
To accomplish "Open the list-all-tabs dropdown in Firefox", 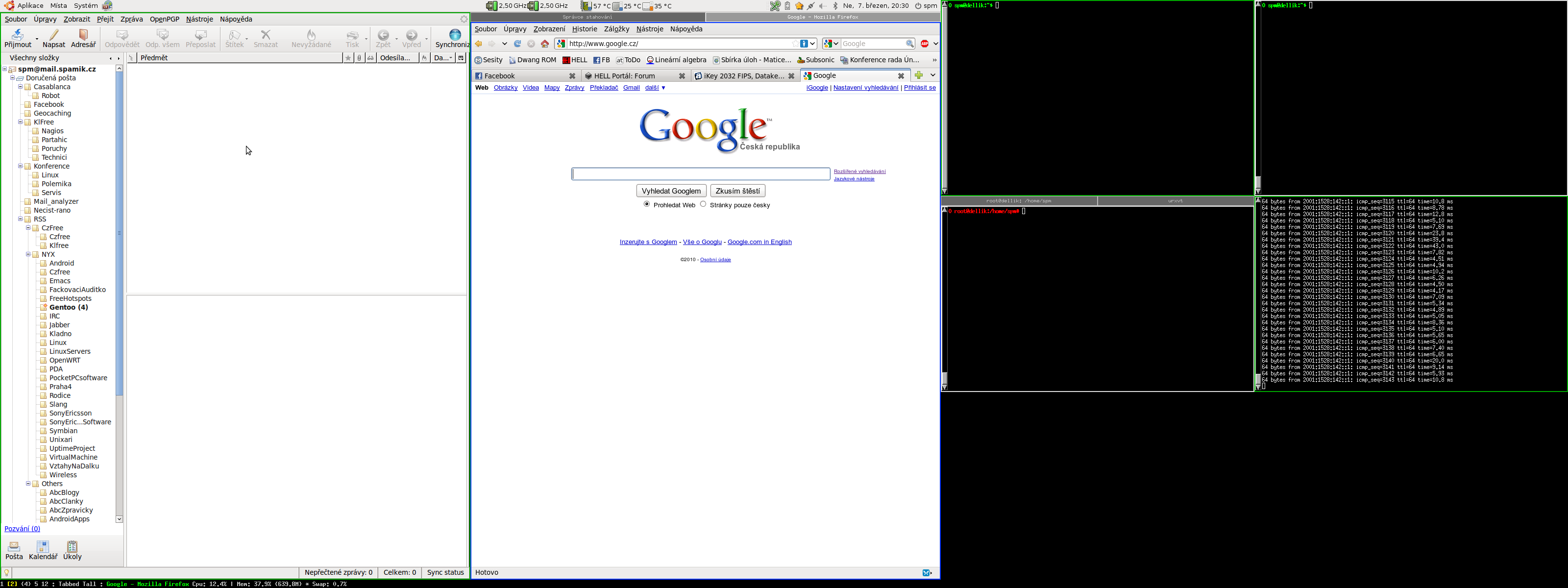I will (932, 75).
